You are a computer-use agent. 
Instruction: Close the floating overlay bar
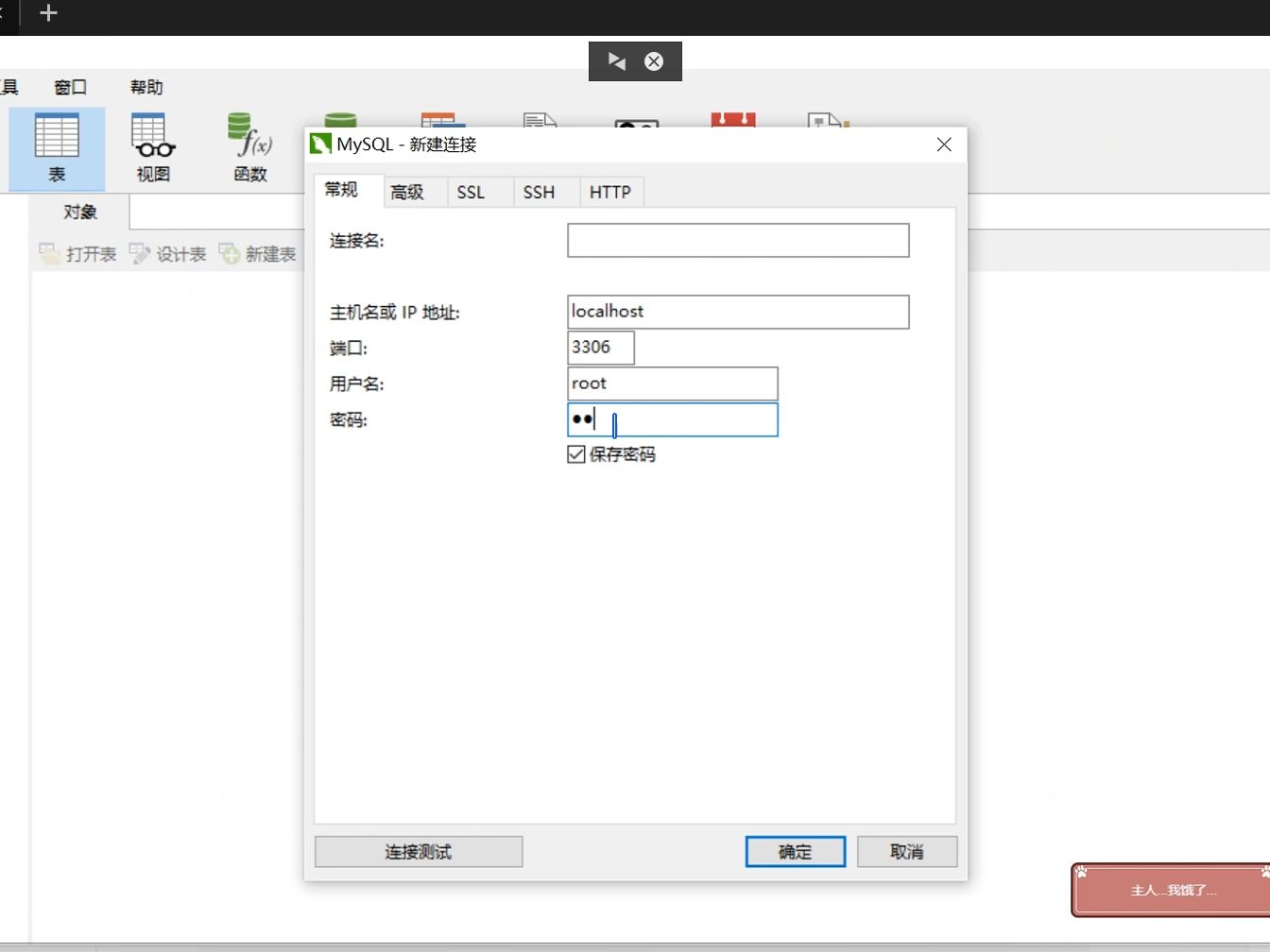[654, 61]
